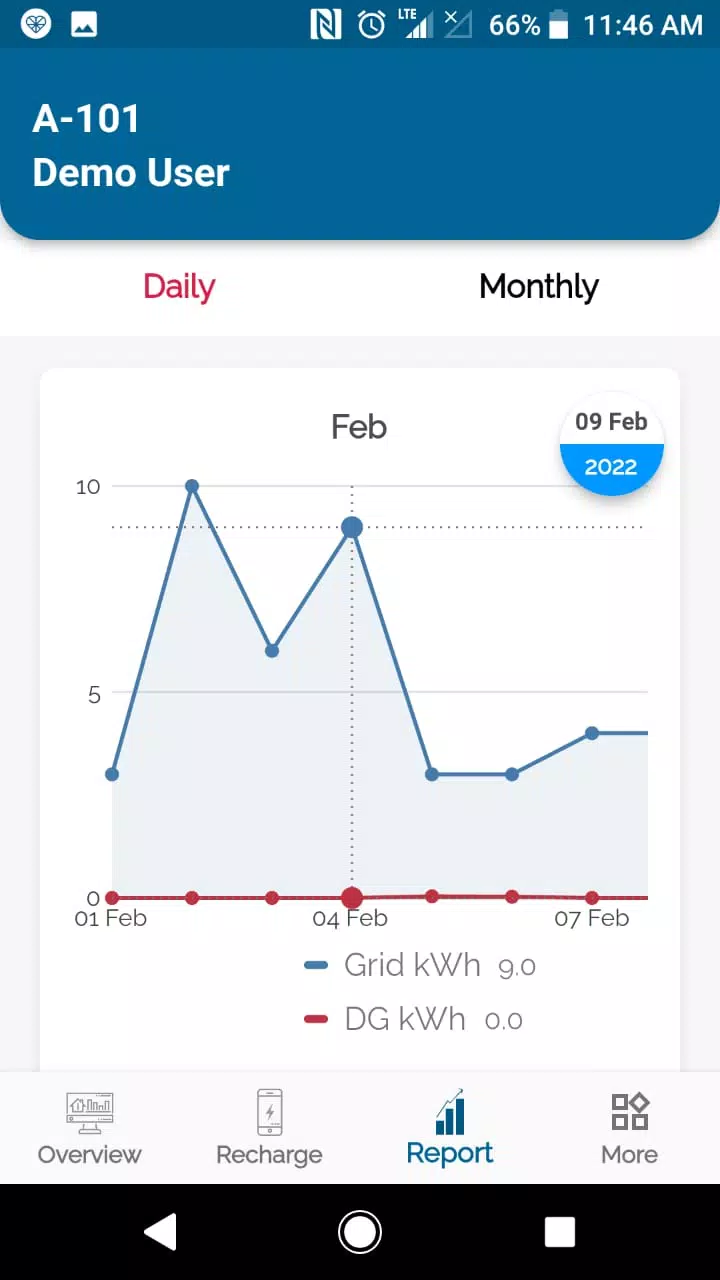Click the blue Grid kWh legend swatch
The width and height of the screenshot is (720, 1280).
(316, 965)
